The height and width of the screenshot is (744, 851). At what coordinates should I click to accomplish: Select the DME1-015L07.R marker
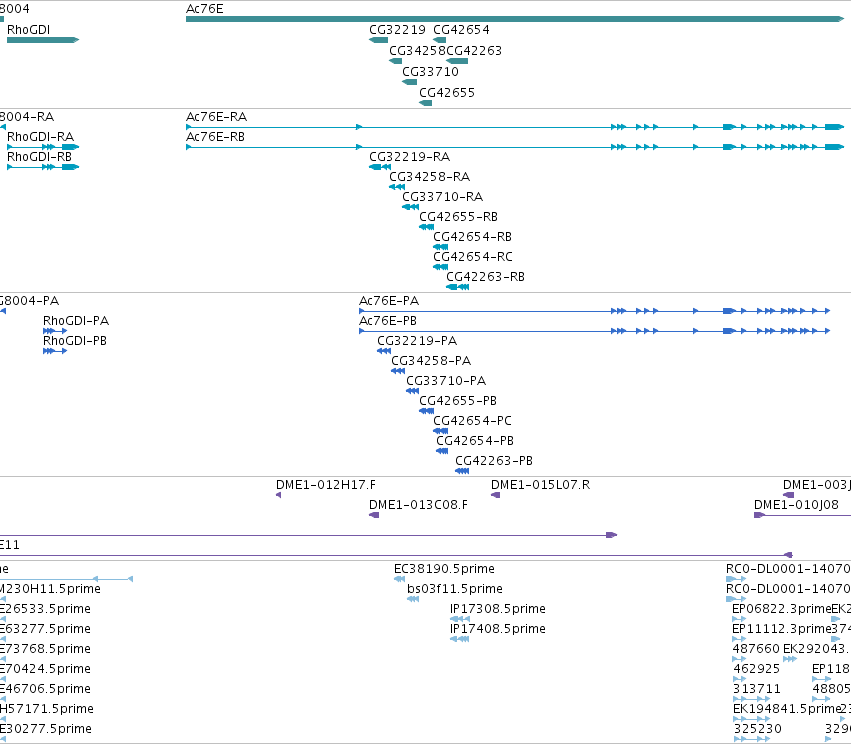[x=496, y=495]
